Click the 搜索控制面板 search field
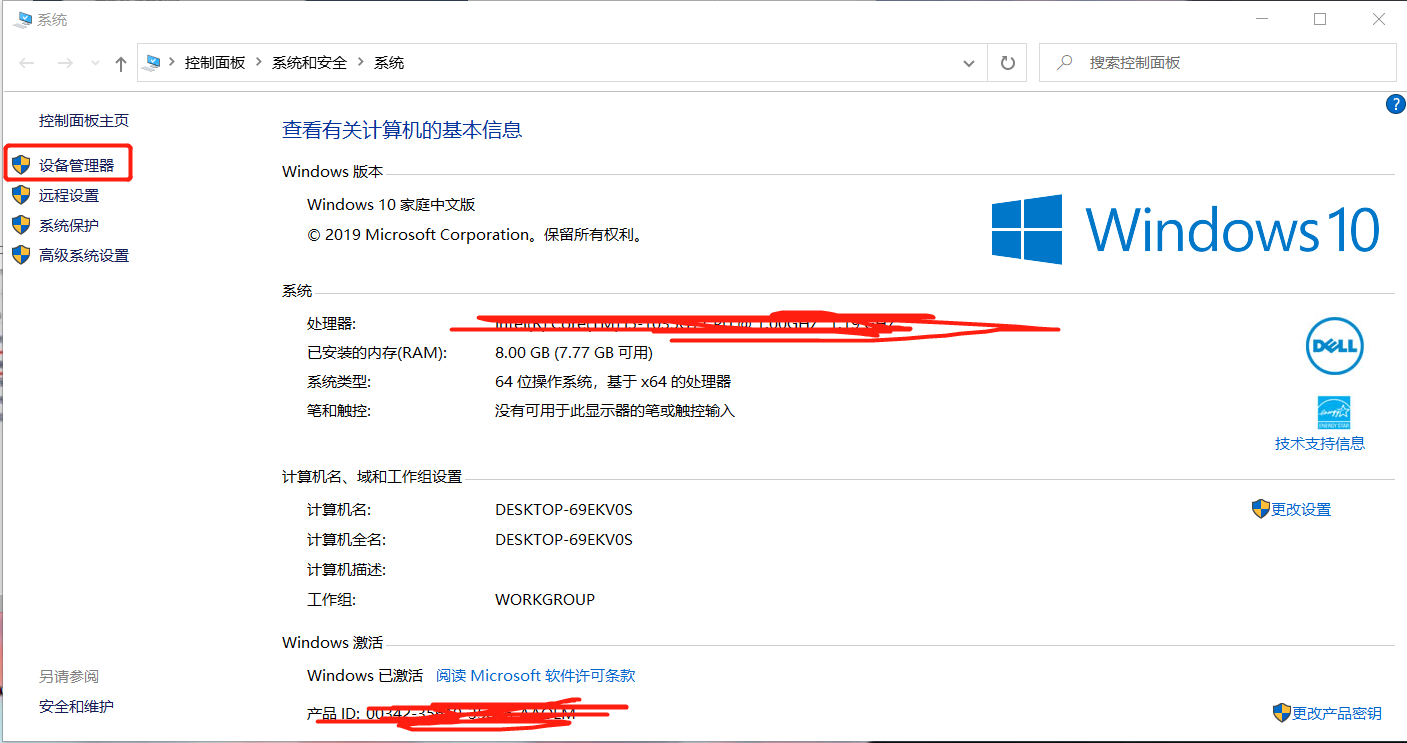Screen dimensions: 1407x743 [1218, 63]
